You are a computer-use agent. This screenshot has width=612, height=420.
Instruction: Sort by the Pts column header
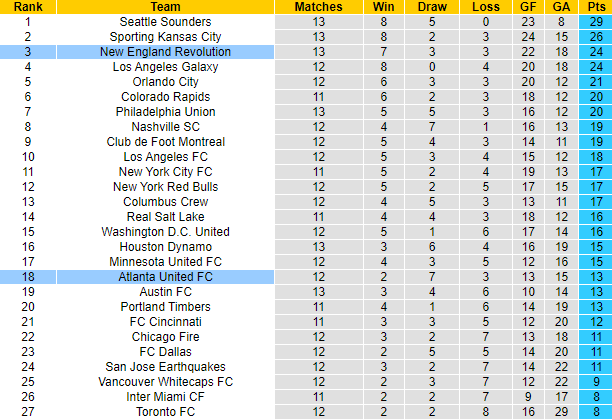tap(594, 6)
